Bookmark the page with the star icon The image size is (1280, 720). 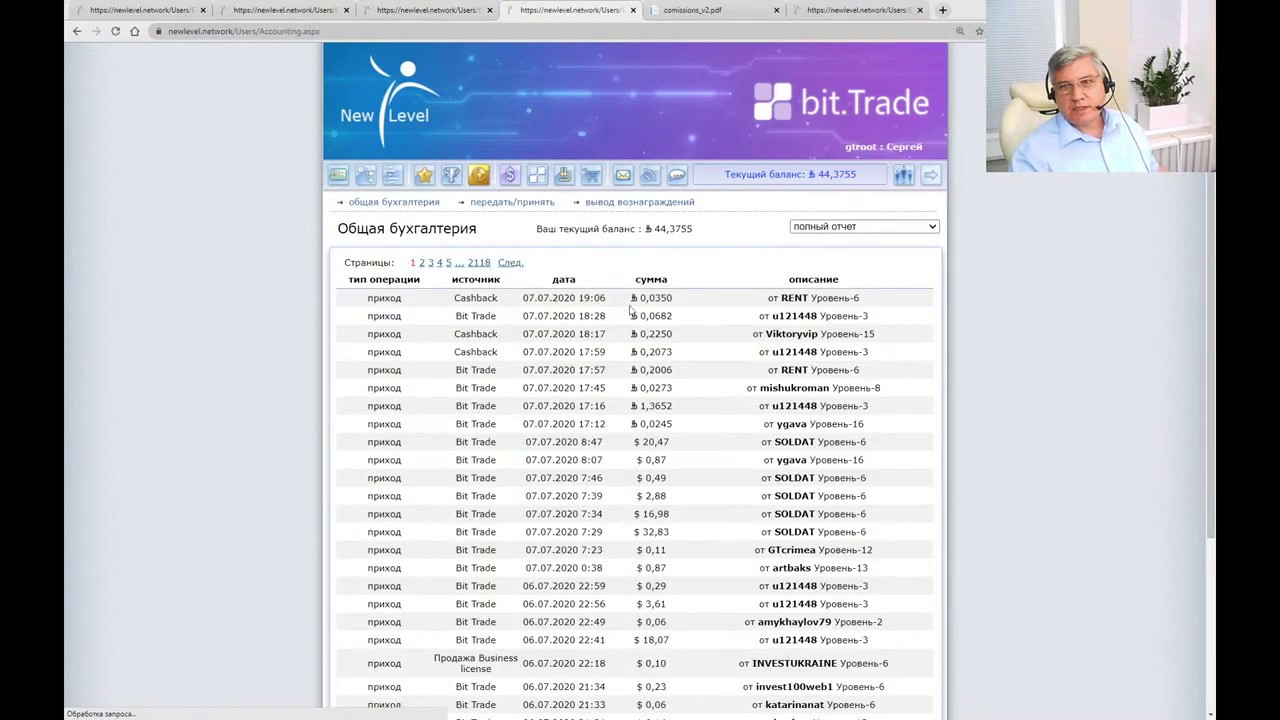tap(979, 31)
